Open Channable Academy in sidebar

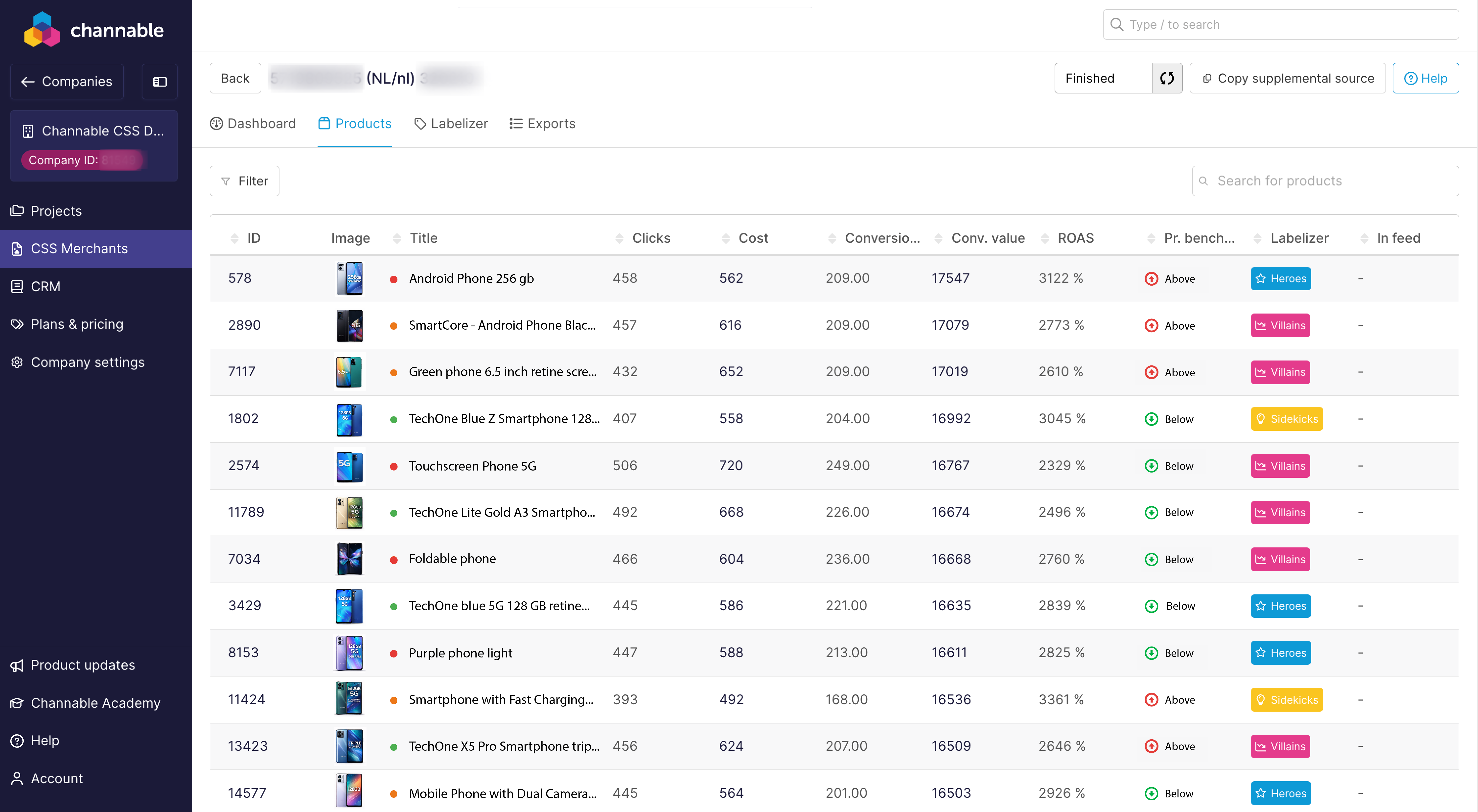tap(95, 702)
